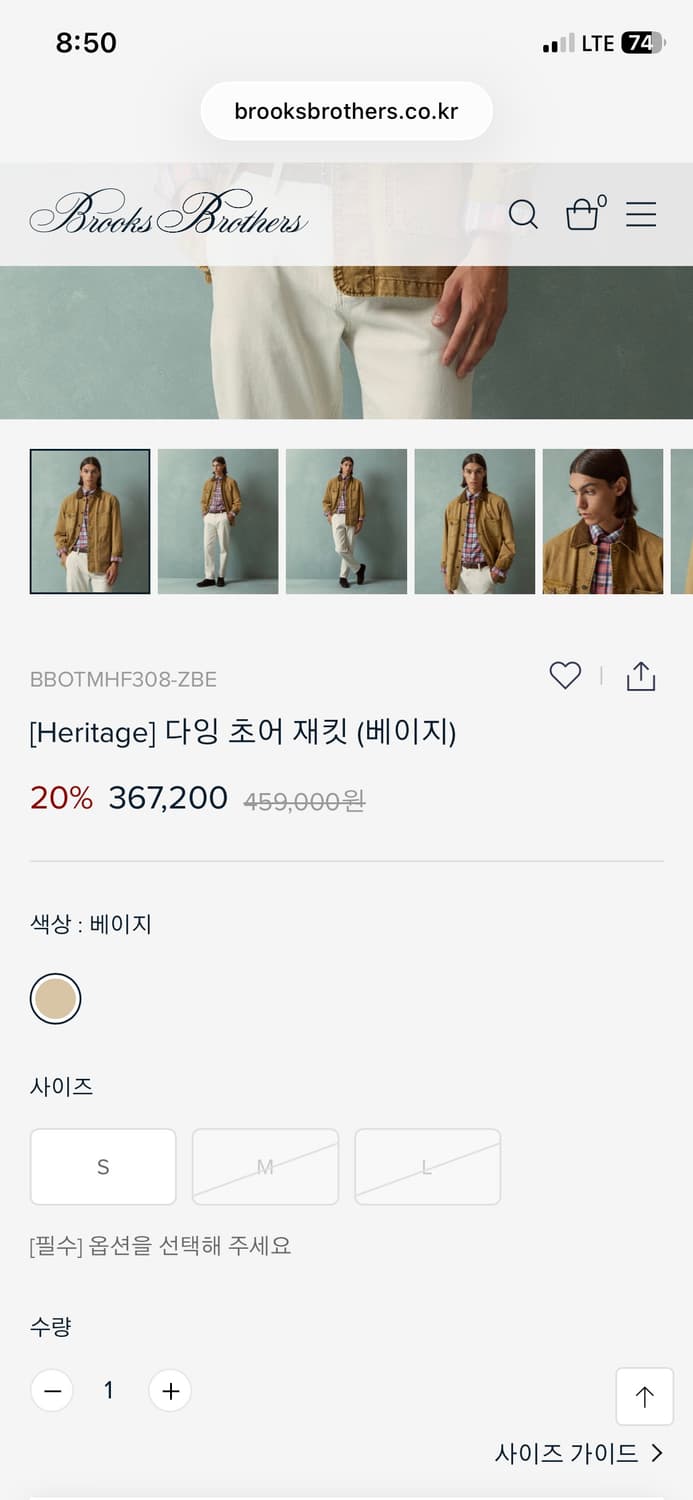Select the product code BBOTMHF308-ZBE text
693x1500 pixels.
point(125,678)
